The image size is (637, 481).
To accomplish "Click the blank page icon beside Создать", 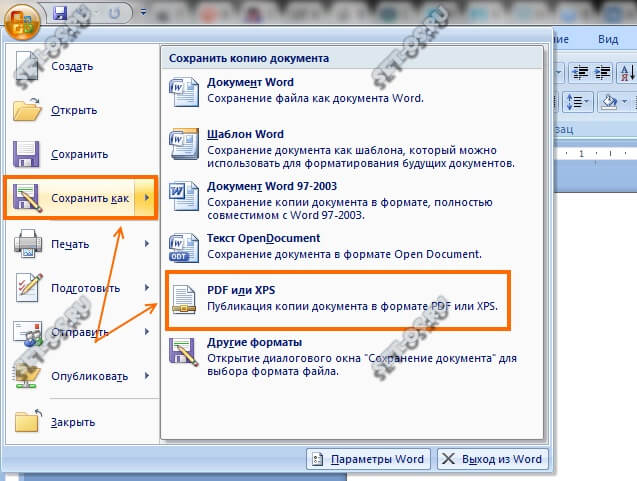I will pos(27,66).
